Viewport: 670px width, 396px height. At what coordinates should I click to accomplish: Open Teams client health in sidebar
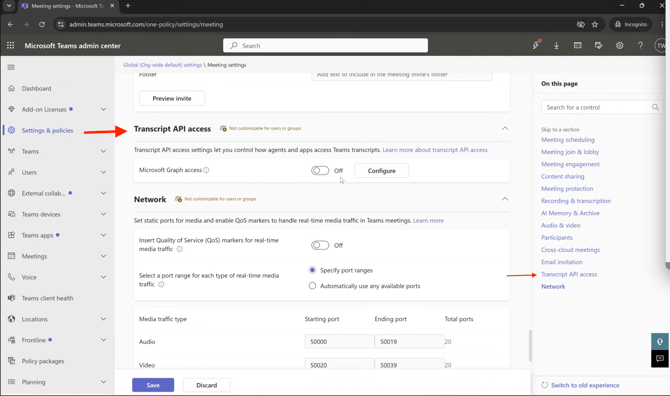(x=47, y=298)
